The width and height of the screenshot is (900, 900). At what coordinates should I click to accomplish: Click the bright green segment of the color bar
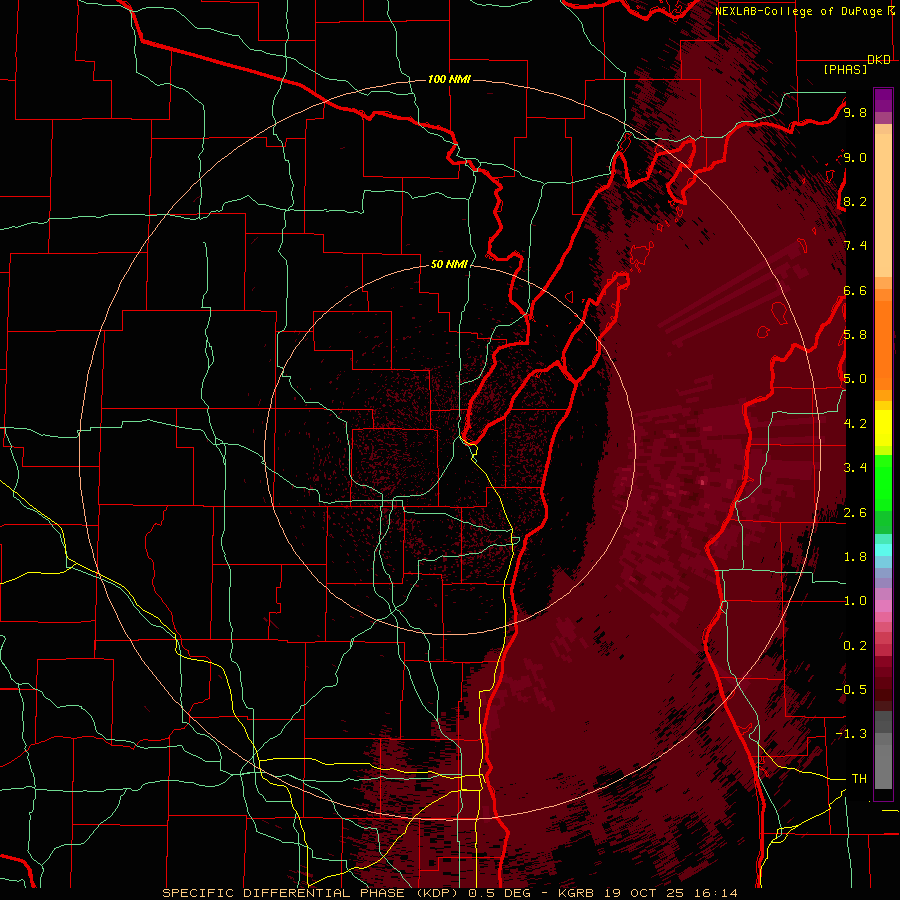[x=883, y=482]
